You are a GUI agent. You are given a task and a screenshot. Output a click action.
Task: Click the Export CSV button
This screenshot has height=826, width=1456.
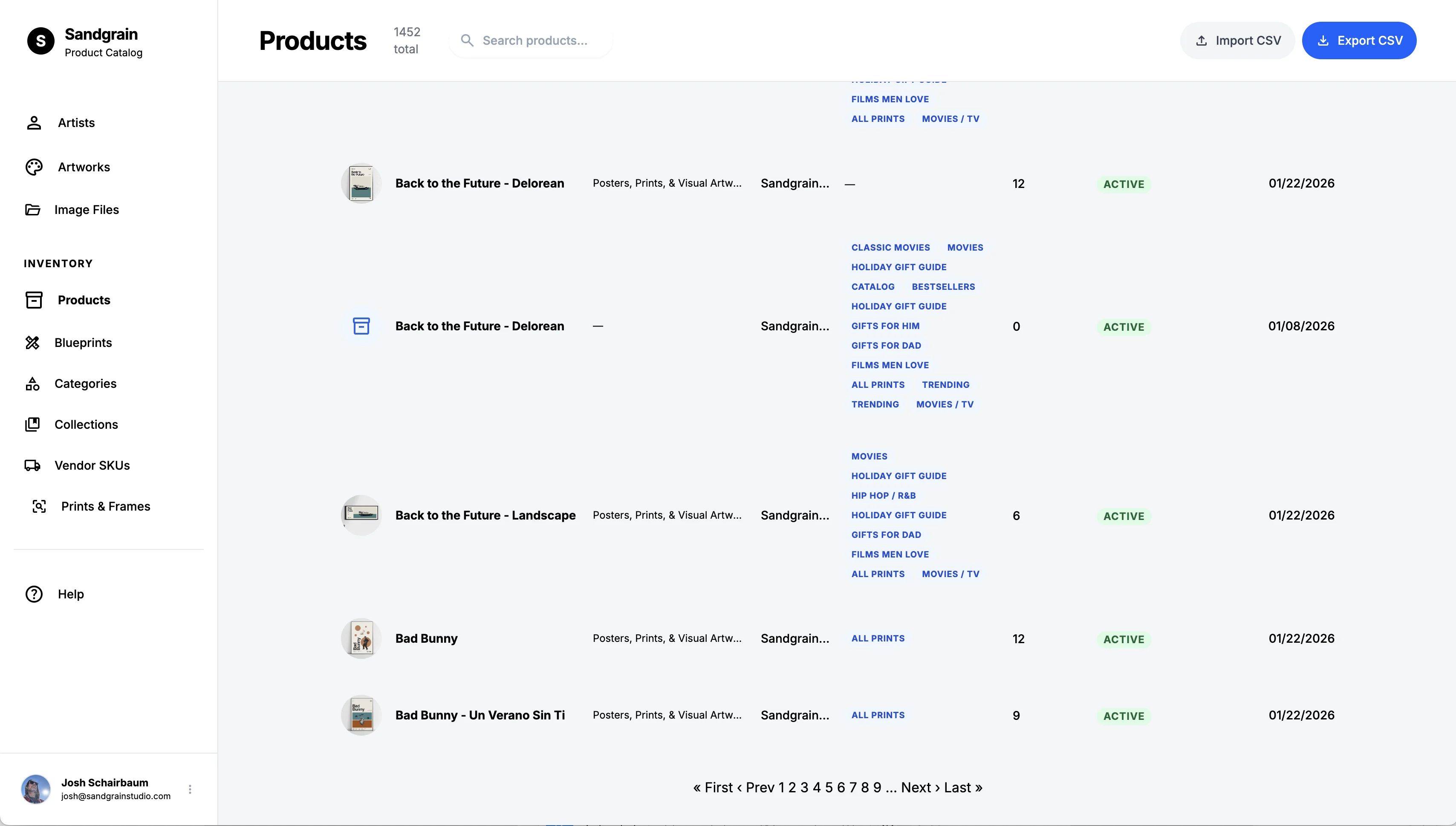tap(1360, 40)
